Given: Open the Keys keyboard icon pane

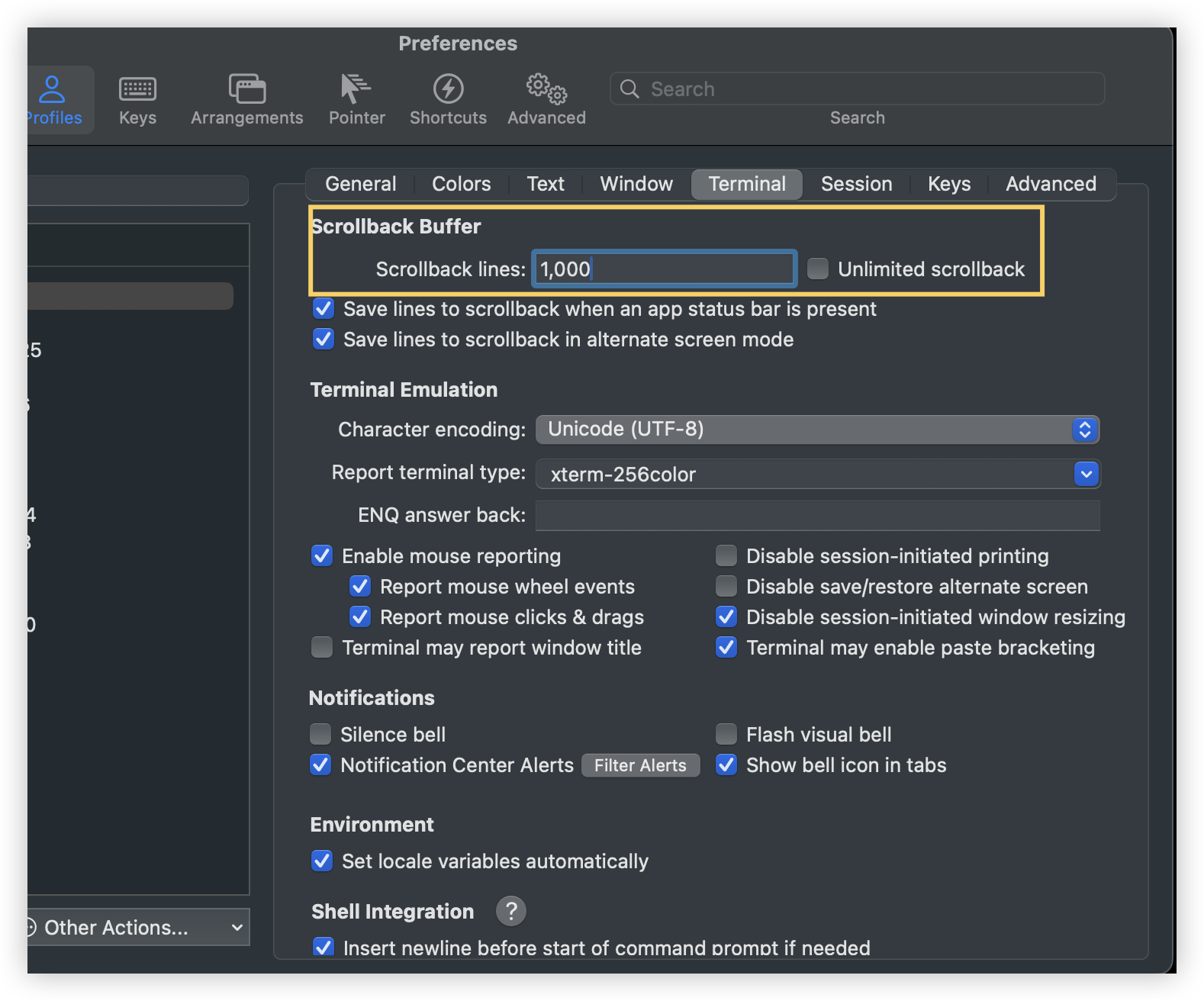Looking at the screenshot, I should 137,100.
